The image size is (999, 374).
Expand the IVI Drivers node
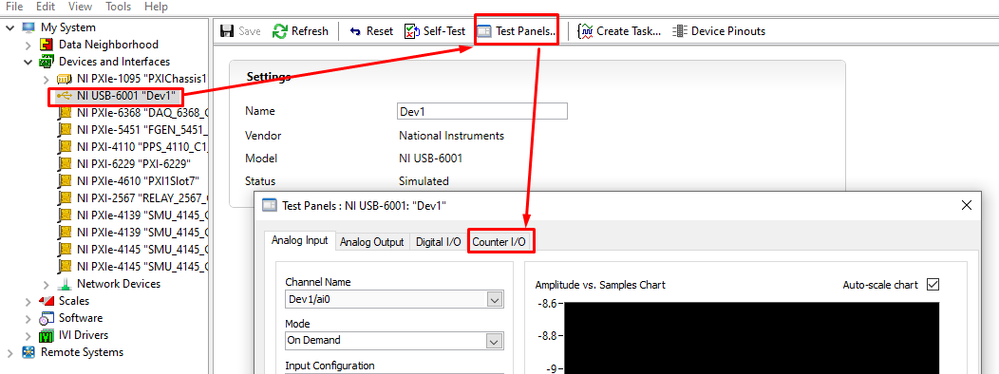[x=28, y=335]
